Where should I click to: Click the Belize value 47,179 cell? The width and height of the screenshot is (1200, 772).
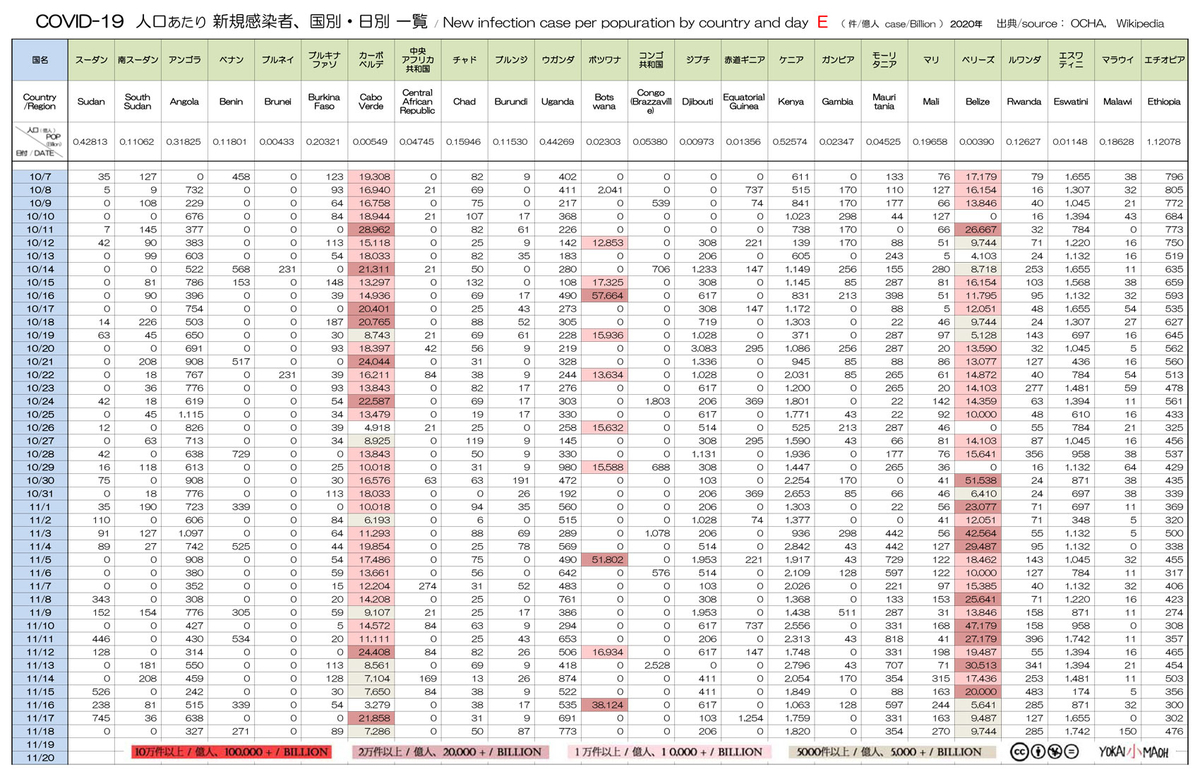click(x=977, y=625)
